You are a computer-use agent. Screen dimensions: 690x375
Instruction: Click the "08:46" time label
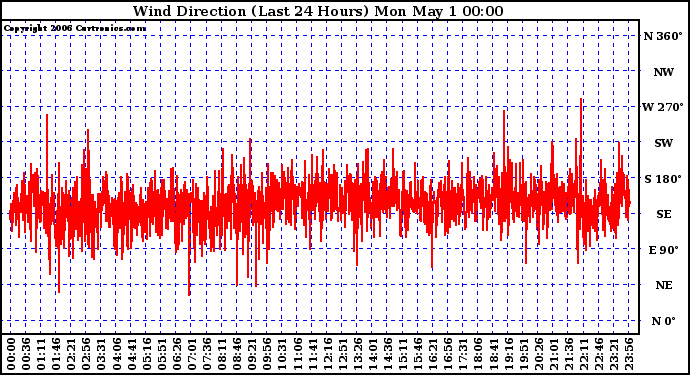[x=237, y=354]
